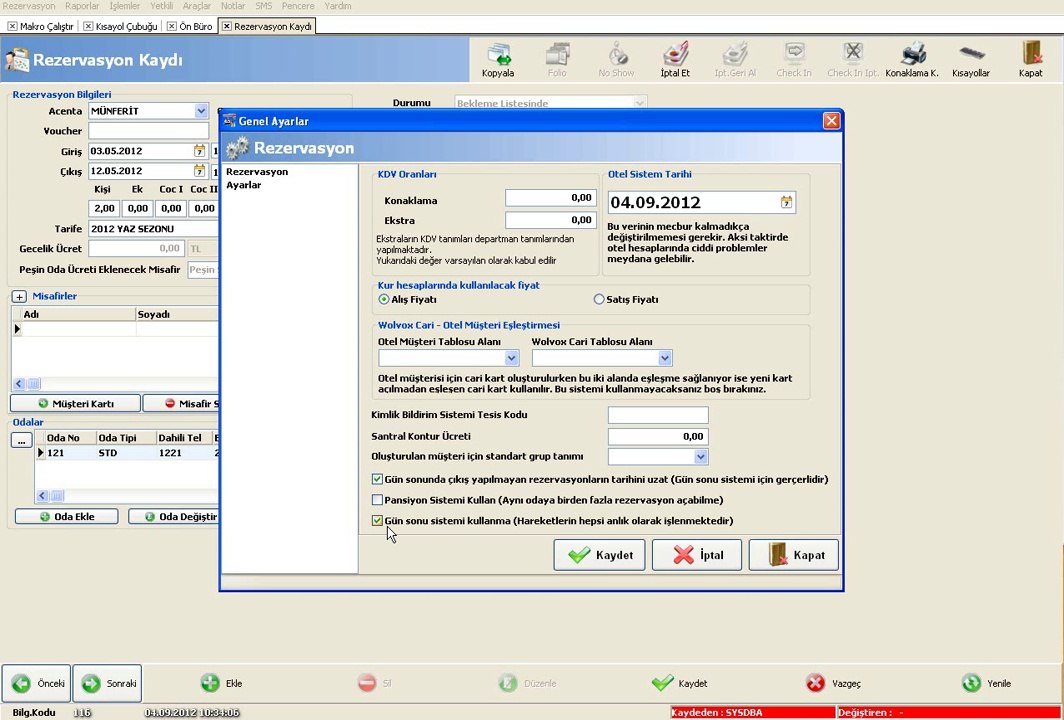
Task: Click the Voucher input field
Action: click(x=149, y=131)
